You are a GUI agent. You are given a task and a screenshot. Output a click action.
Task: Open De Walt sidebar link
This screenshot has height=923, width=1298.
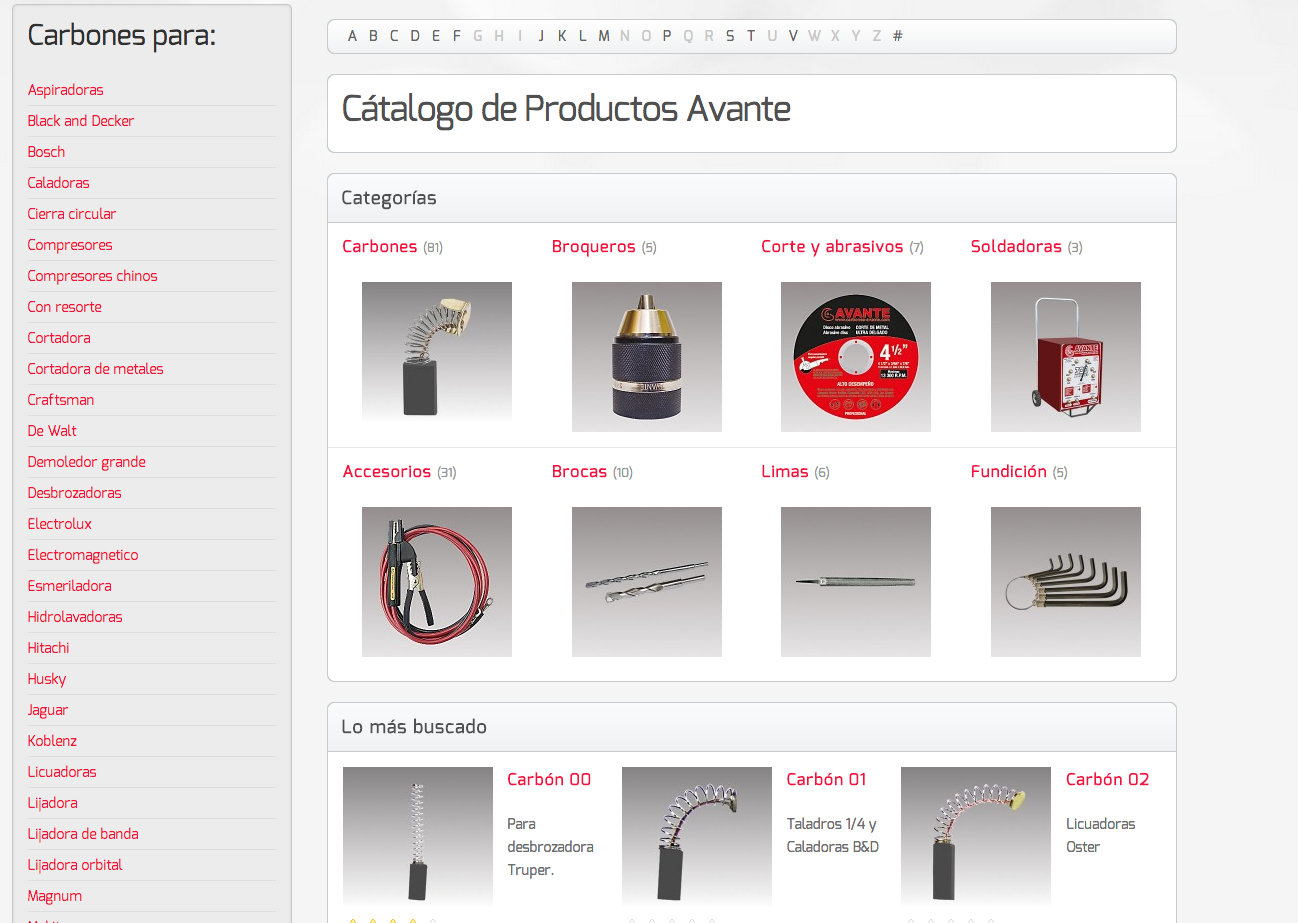point(52,431)
